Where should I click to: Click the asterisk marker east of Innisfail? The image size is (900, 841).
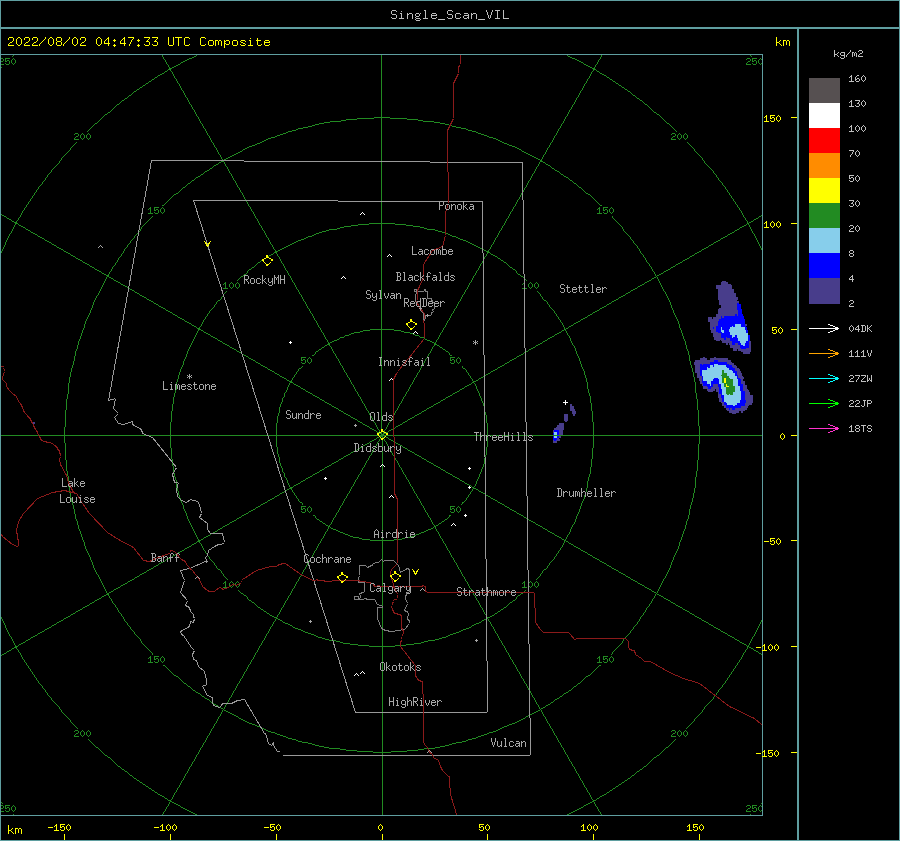(475, 343)
